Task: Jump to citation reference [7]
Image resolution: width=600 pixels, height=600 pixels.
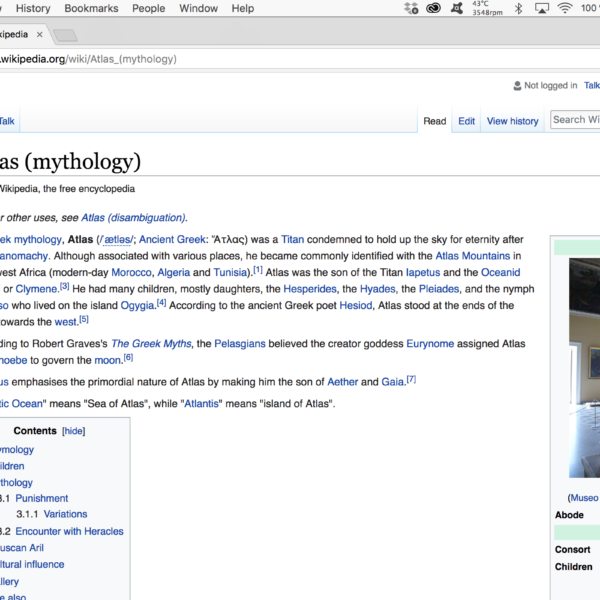Action: coord(411,379)
